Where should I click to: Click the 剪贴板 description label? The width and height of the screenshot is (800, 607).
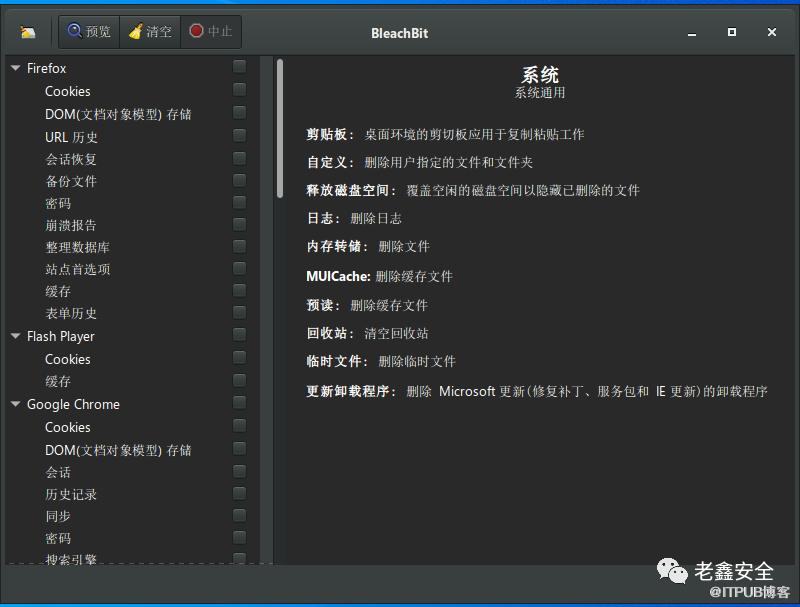[x=330, y=135]
